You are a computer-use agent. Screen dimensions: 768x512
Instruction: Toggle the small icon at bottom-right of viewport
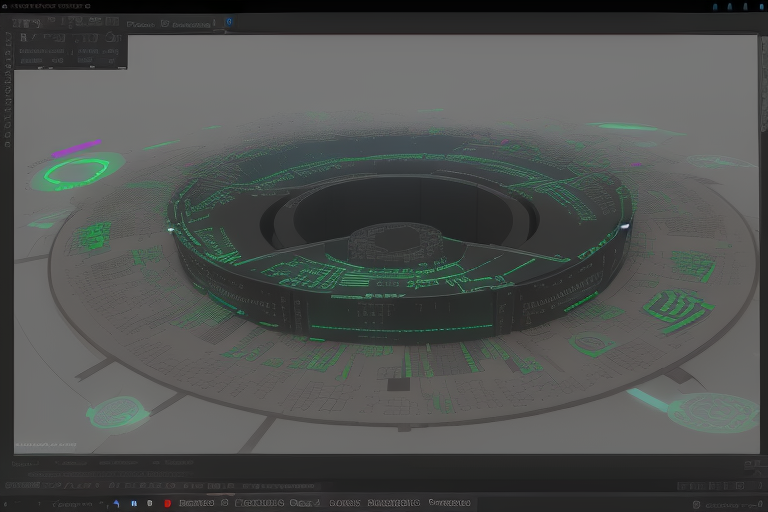749,464
